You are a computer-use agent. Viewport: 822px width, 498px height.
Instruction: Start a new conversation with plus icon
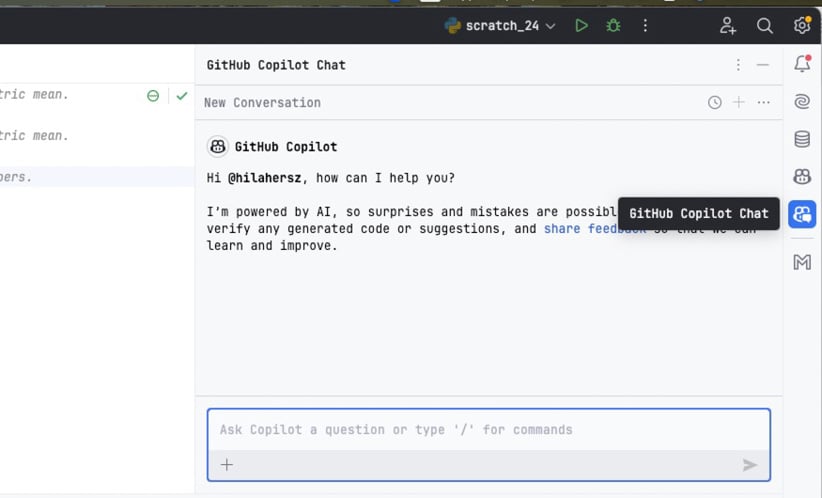click(x=738, y=102)
